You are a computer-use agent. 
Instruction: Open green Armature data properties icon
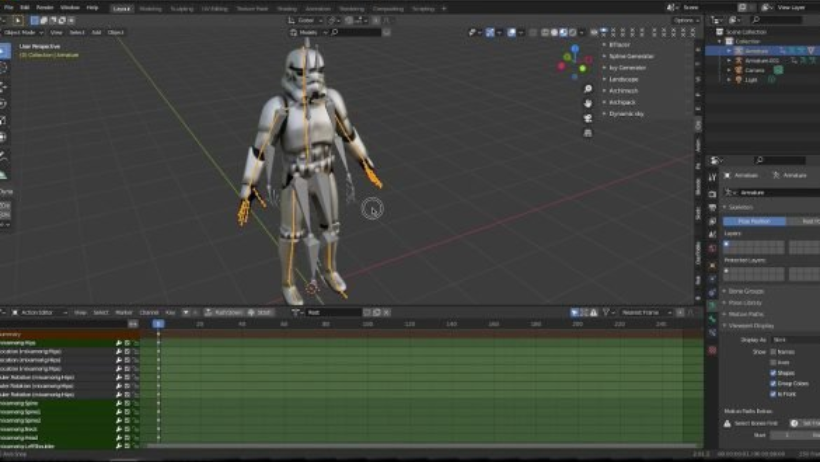click(712, 306)
